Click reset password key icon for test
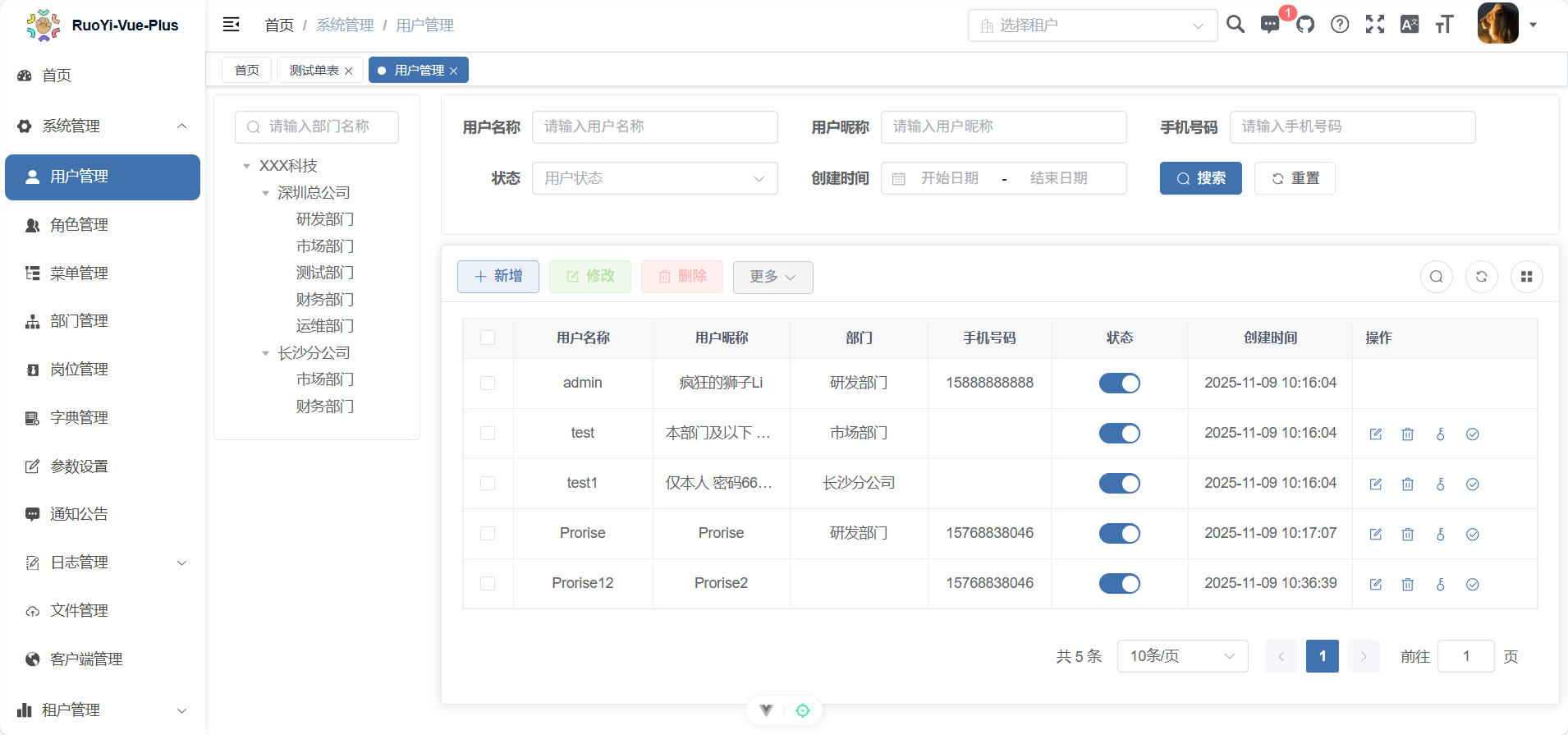The image size is (1568, 735). point(1441,434)
